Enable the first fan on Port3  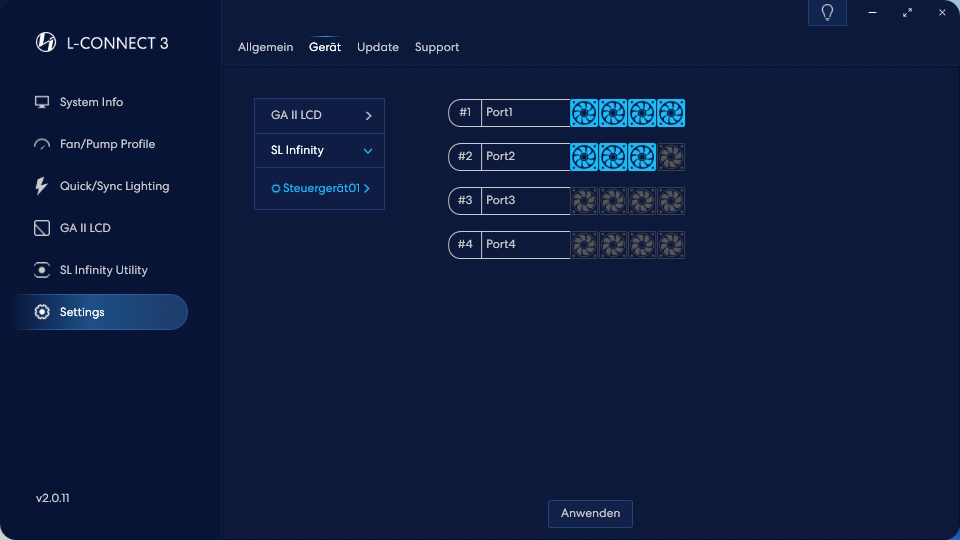[x=584, y=201]
